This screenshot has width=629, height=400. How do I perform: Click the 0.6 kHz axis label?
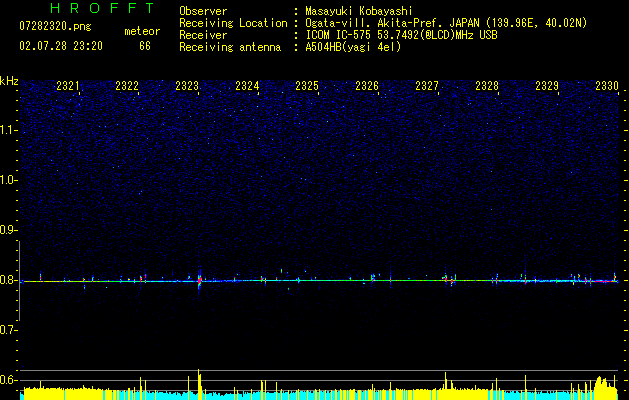pos(8,380)
